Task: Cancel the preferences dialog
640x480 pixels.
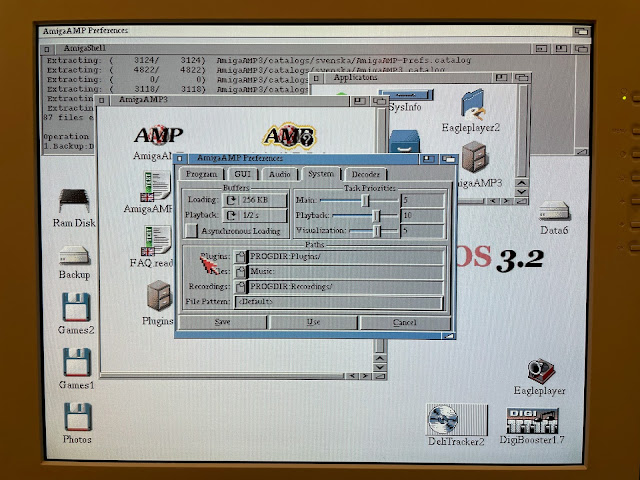Action: click(404, 322)
